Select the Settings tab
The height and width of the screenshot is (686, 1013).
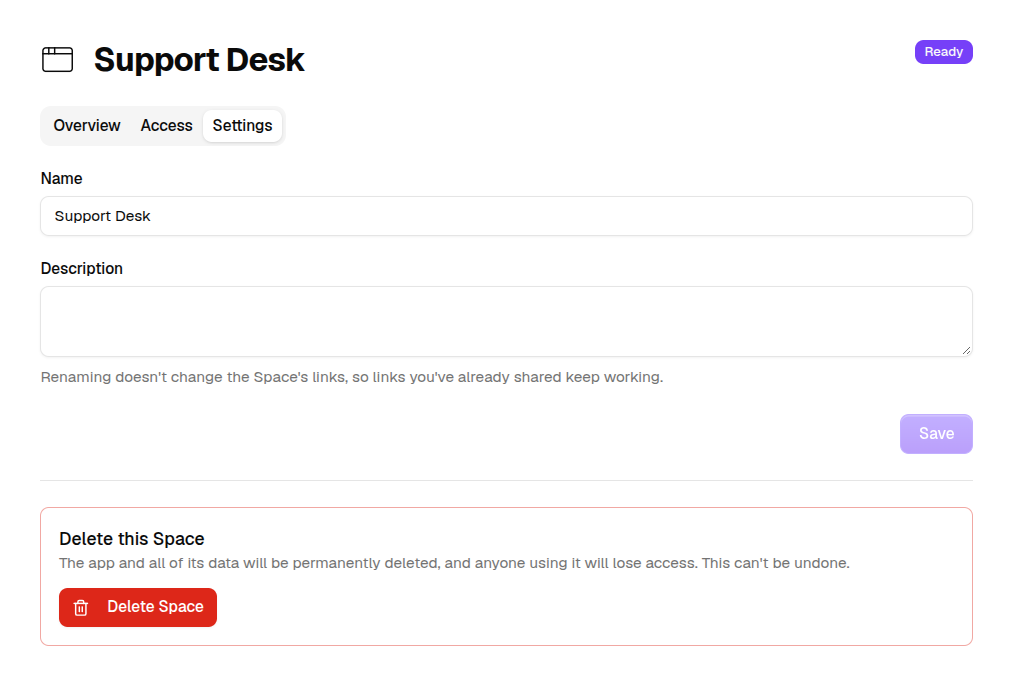pyautogui.click(x=242, y=125)
